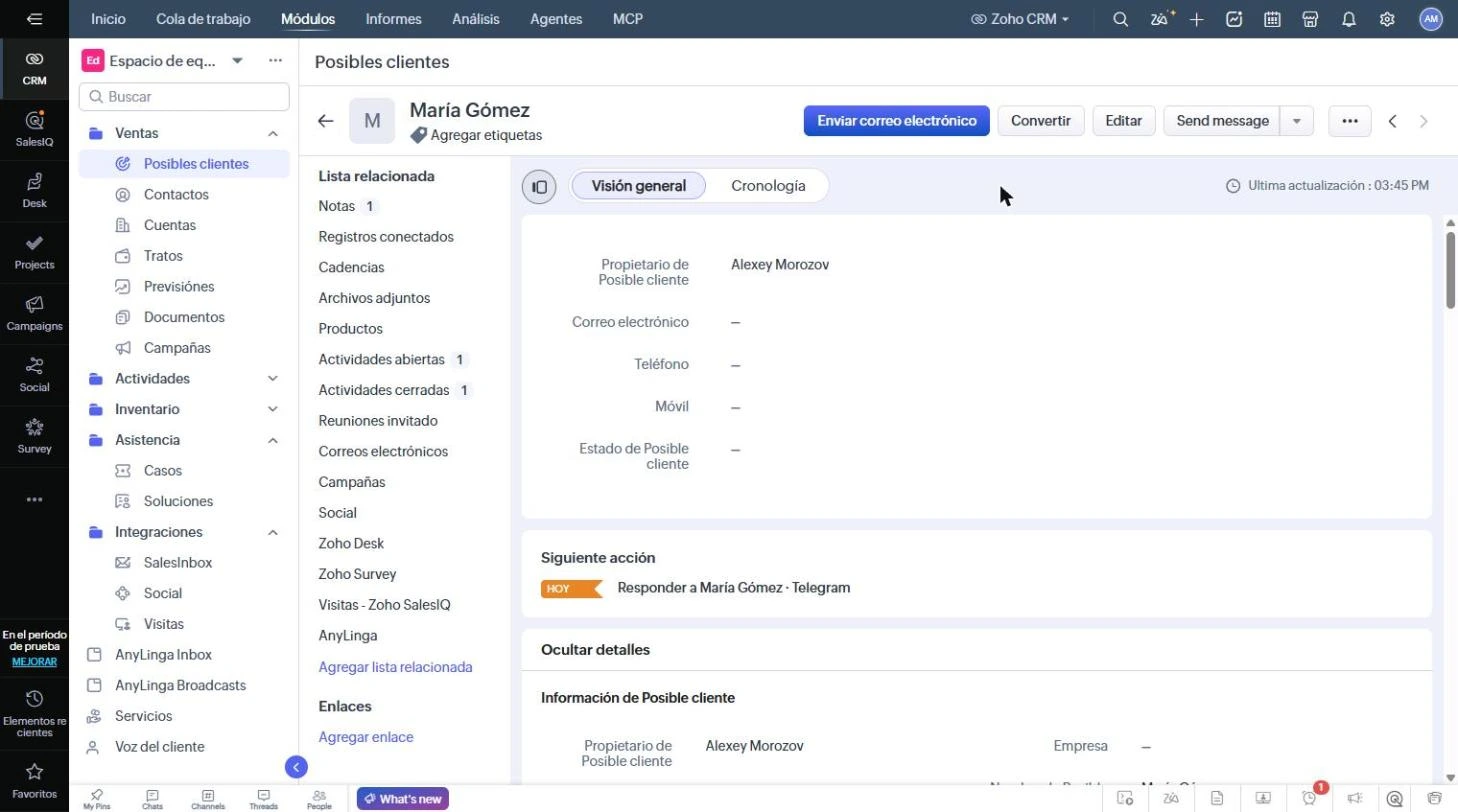Switch to the Cronología tab
The image size is (1458, 812).
pos(768,186)
